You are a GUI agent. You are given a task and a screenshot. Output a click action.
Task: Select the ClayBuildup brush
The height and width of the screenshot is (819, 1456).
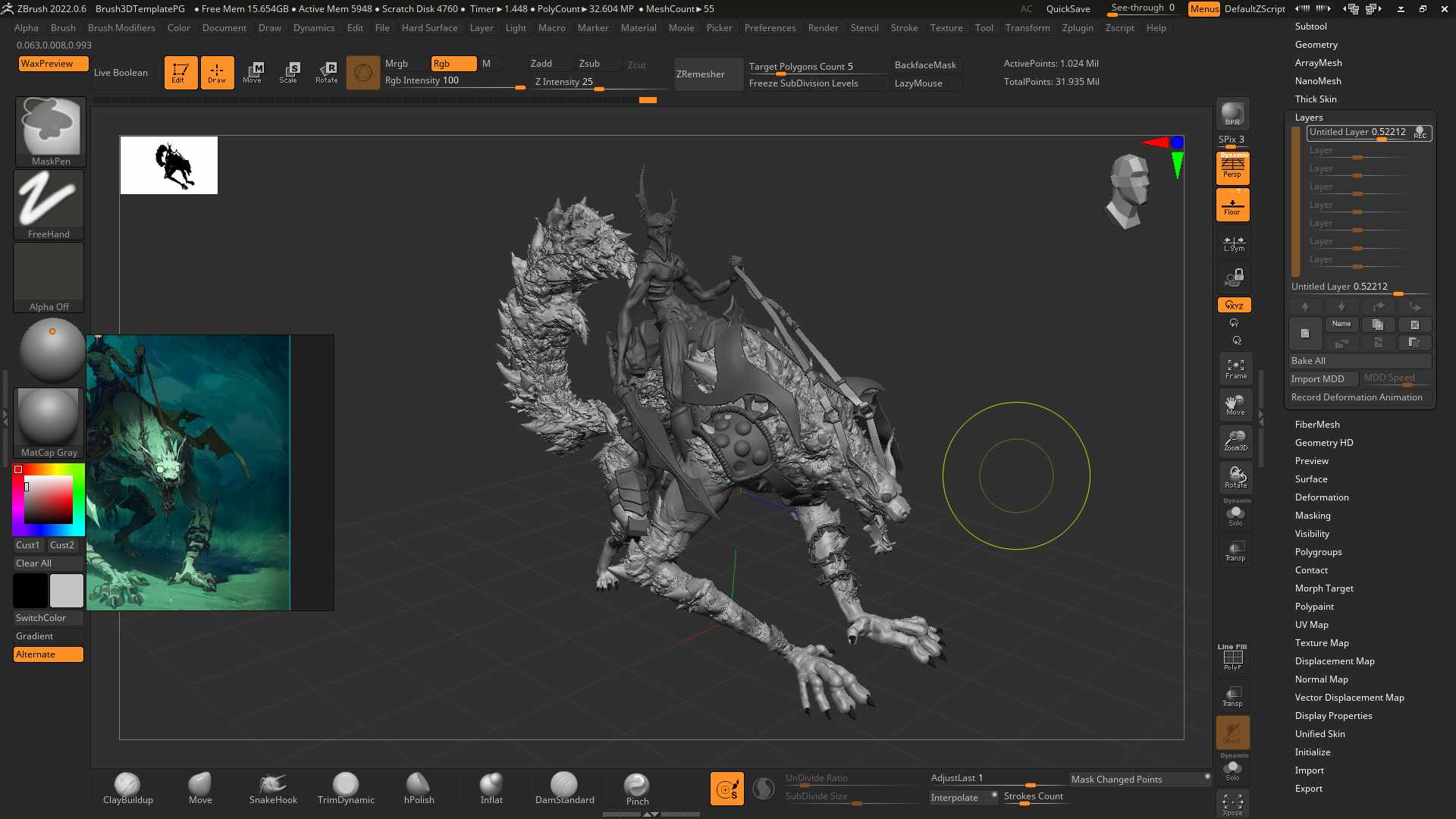click(127, 789)
